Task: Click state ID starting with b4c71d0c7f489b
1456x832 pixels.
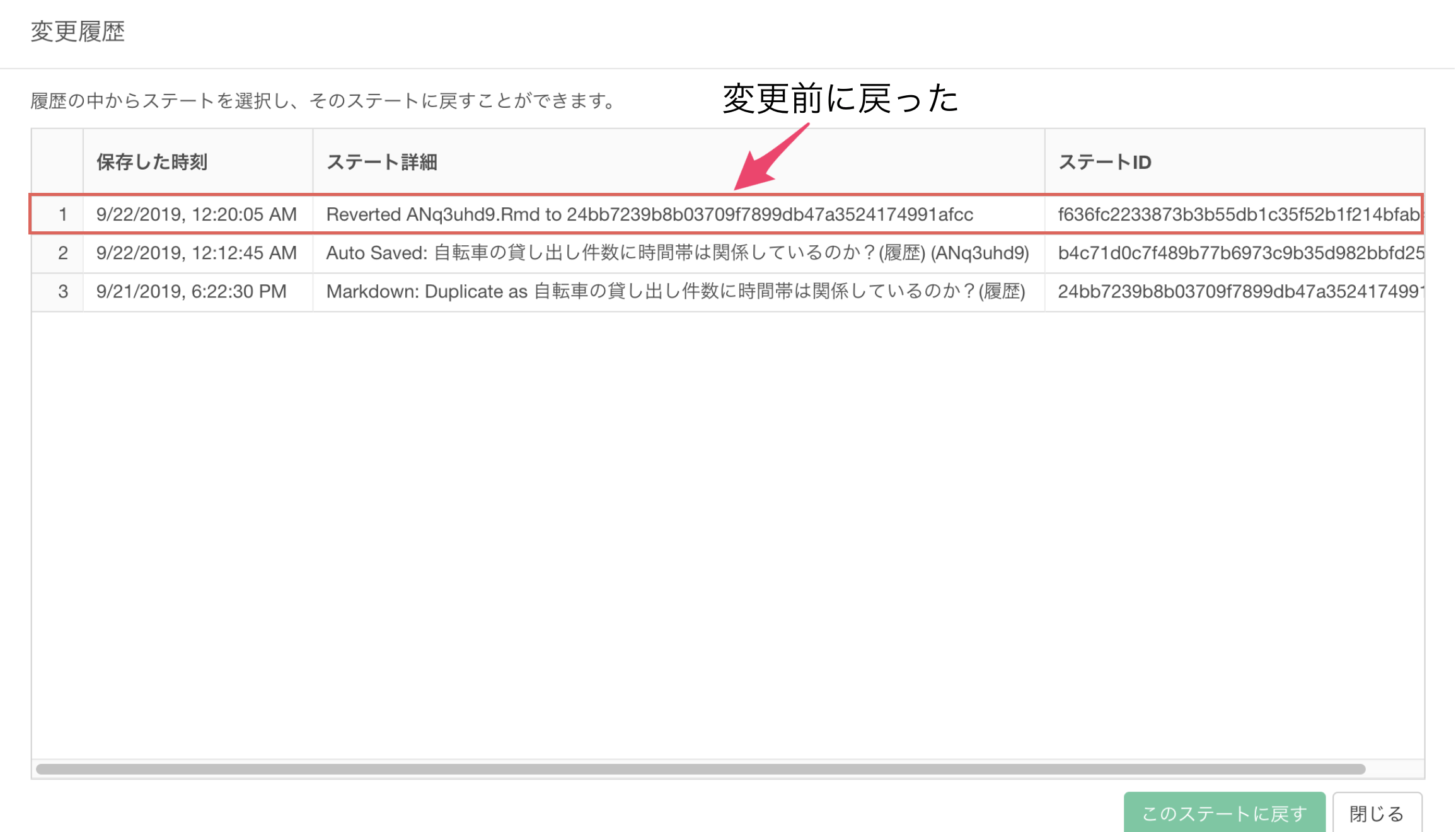Action: coord(1240,253)
